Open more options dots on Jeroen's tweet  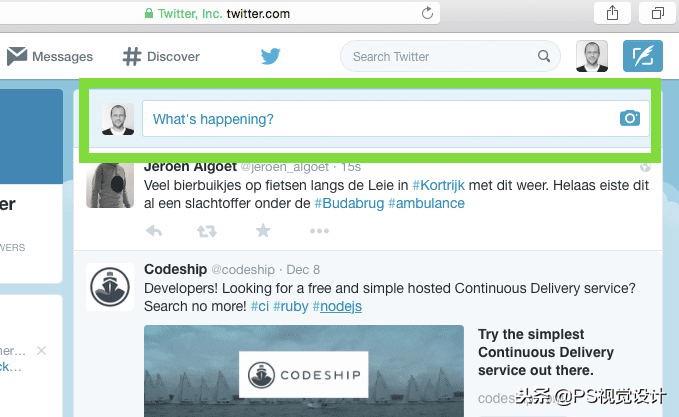tap(319, 231)
